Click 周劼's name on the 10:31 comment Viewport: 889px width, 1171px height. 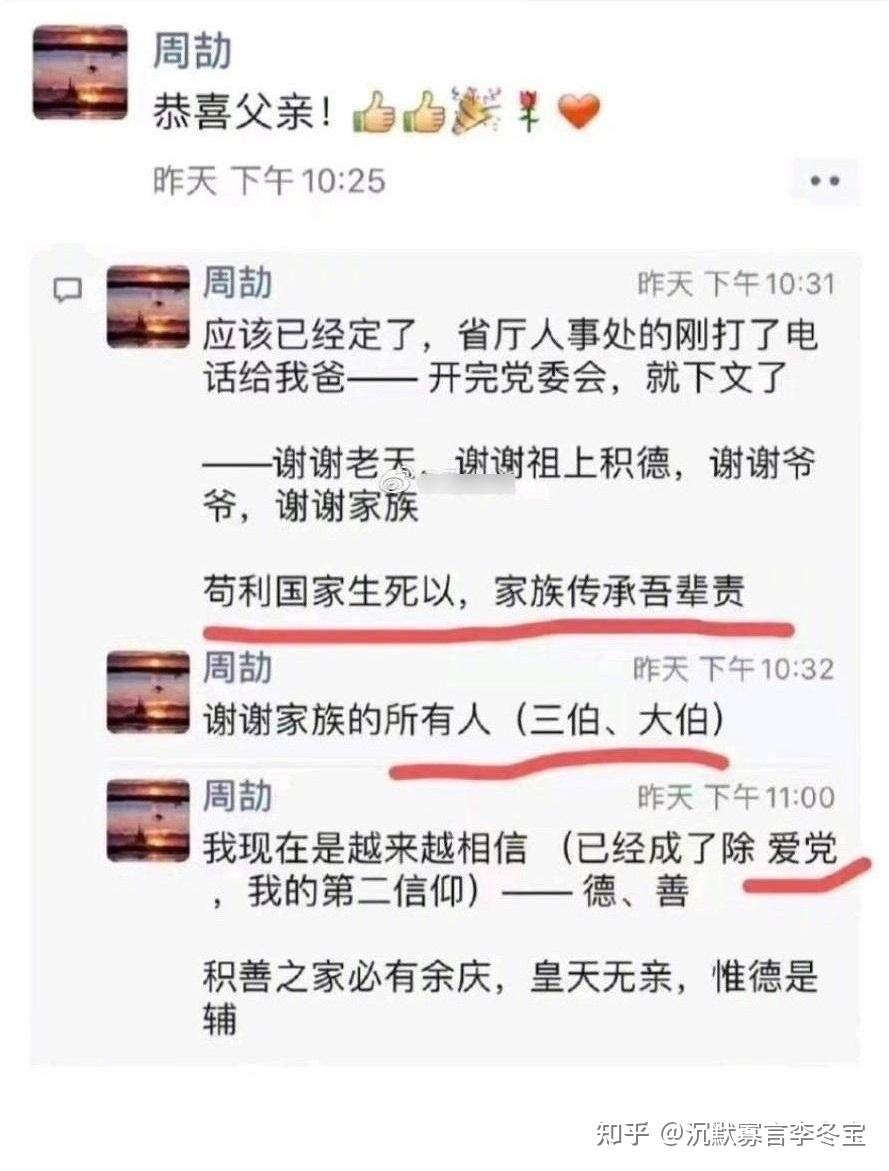(x=238, y=283)
